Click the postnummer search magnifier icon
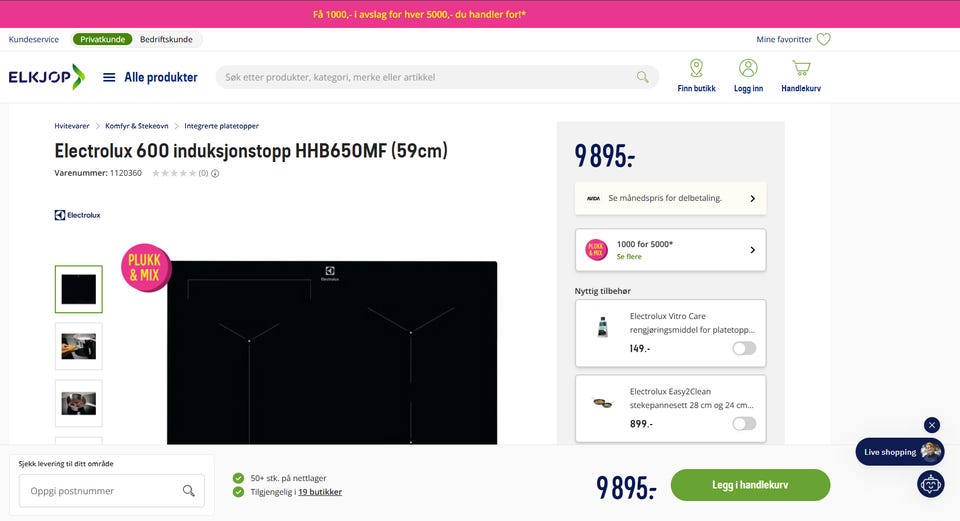The image size is (960, 521). [189, 490]
